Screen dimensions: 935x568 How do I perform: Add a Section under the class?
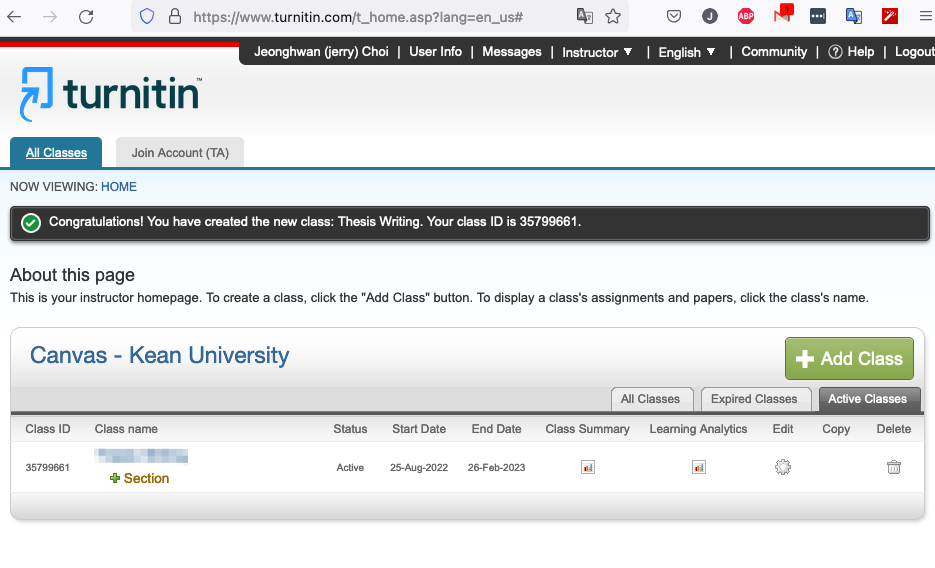(140, 479)
